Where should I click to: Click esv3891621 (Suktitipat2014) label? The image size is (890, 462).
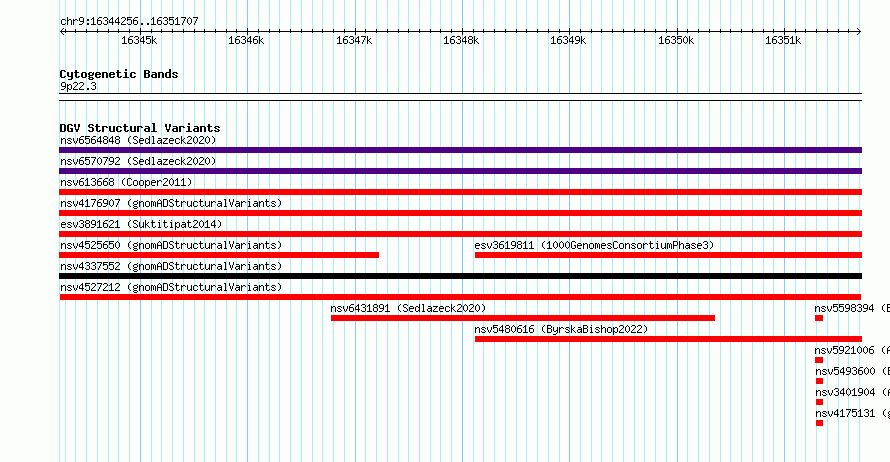(141, 224)
